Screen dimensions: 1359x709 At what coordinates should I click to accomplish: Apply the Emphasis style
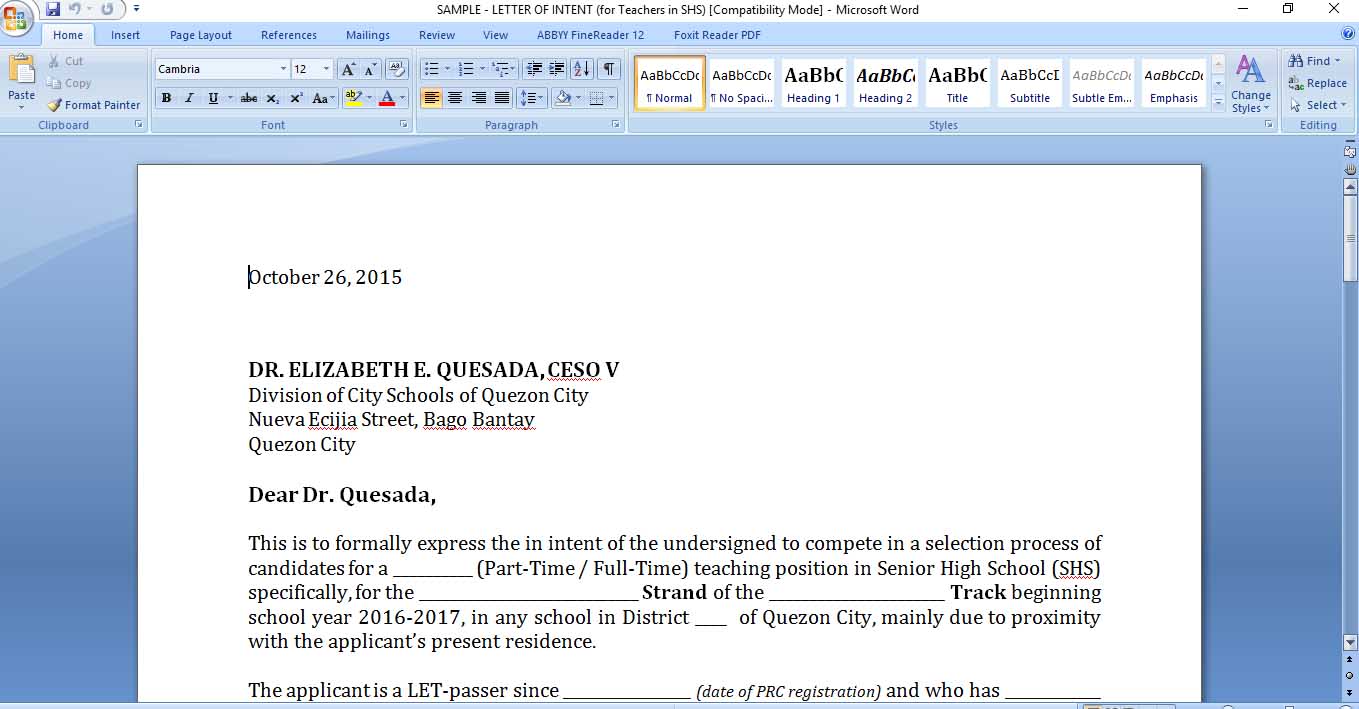tap(1173, 83)
